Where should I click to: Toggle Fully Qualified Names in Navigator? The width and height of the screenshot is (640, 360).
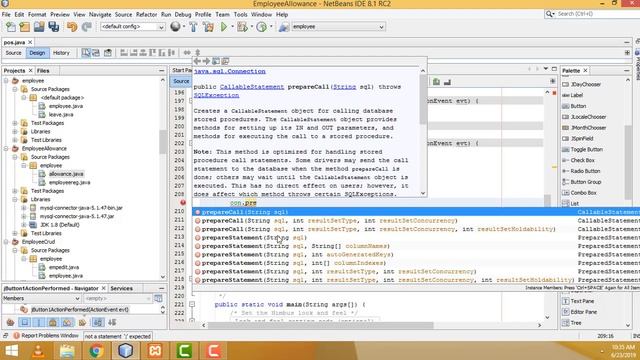[82, 322]
